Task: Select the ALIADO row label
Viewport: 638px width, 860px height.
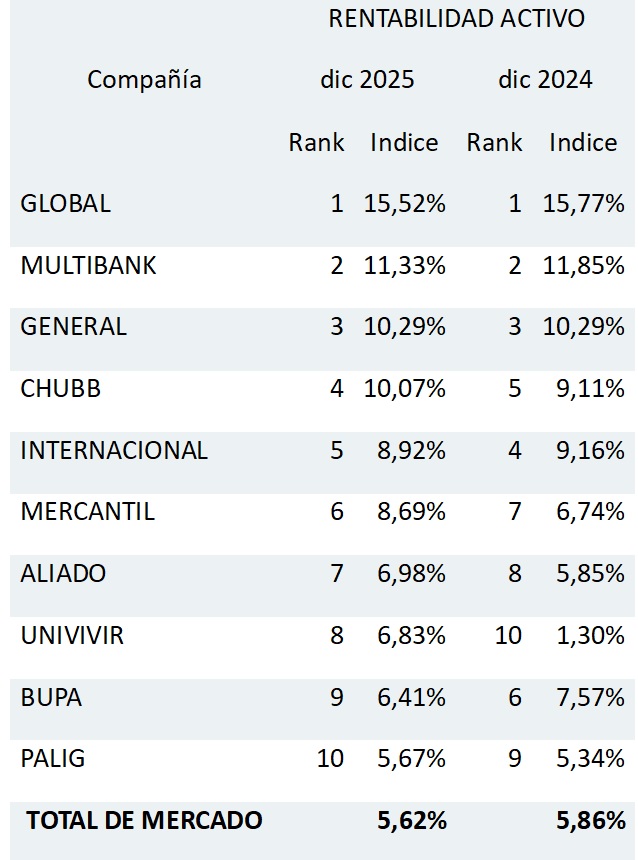Action: [63, 574]
